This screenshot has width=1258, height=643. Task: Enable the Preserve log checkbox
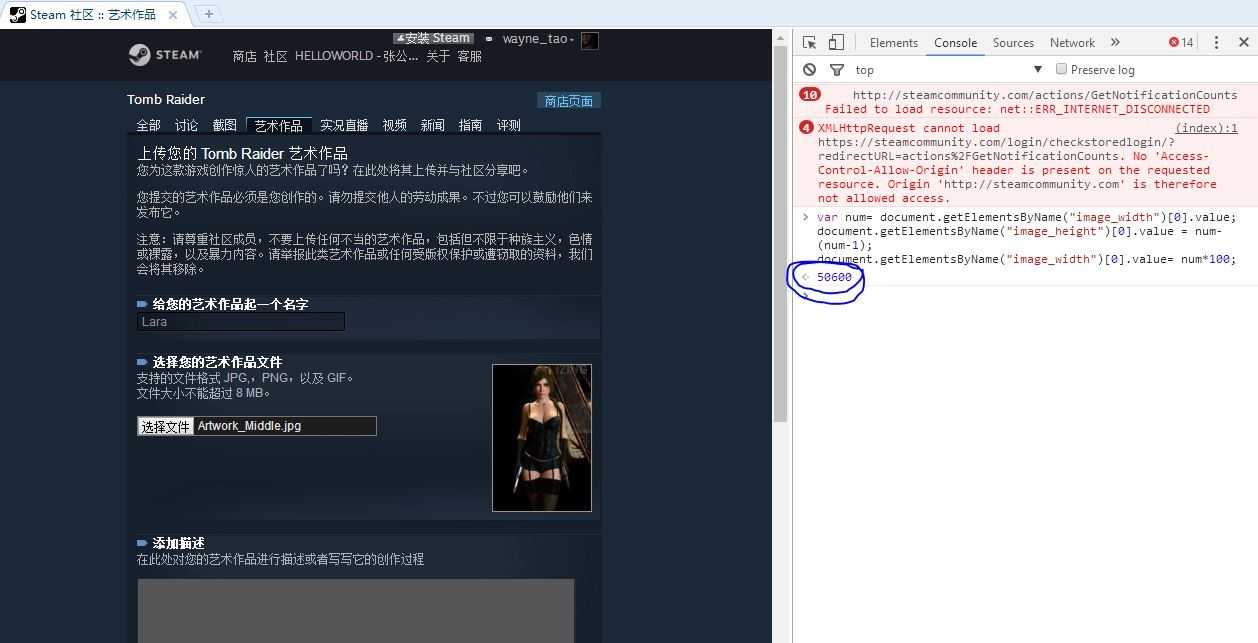pyautogui.click(x=1062, y=69)
